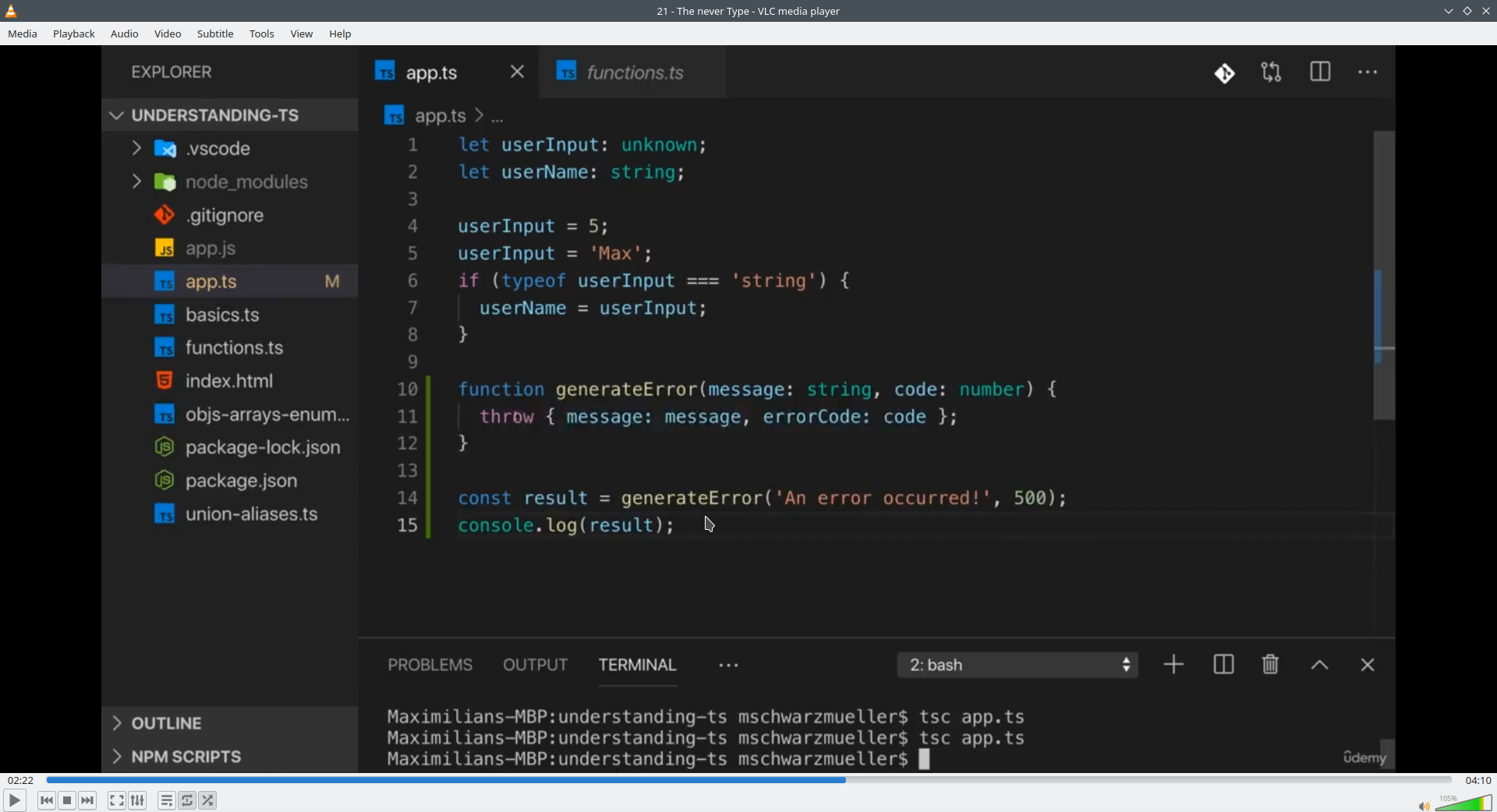
Task: Collapse the UNDERSTANDING-TS folder section
Action: [230, 115]
